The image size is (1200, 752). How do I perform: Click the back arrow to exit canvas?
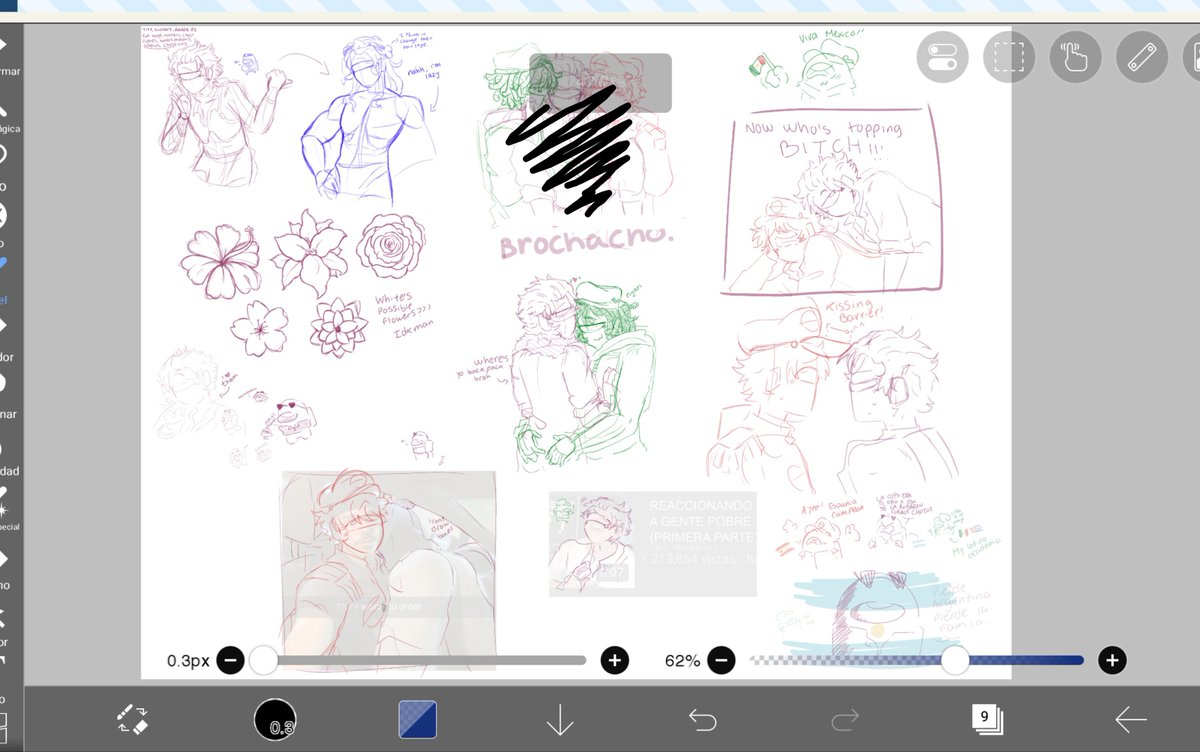[x=1131, y=719]
